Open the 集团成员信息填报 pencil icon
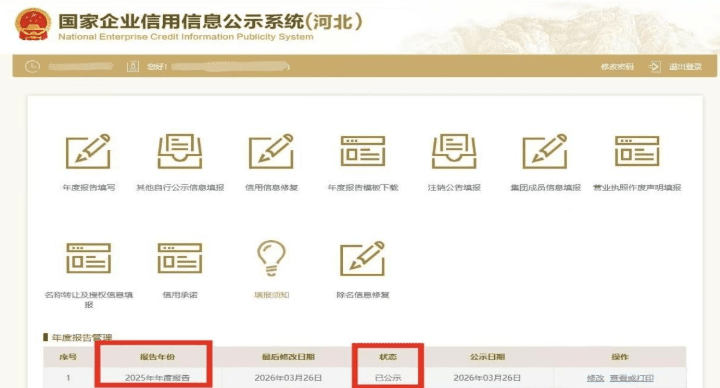 tap(545, 152)
